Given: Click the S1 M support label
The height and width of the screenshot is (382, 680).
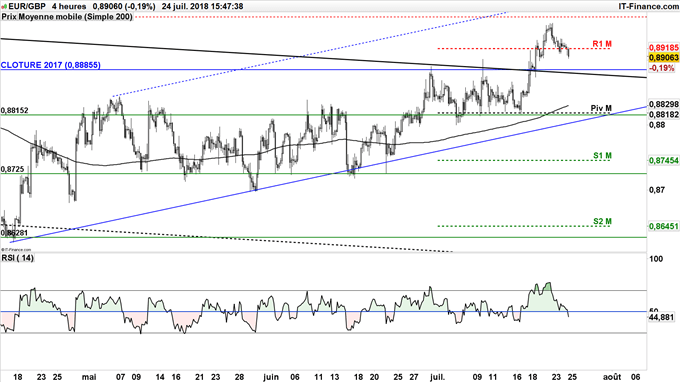Looking at the screenshot, I should click(602, 155).
